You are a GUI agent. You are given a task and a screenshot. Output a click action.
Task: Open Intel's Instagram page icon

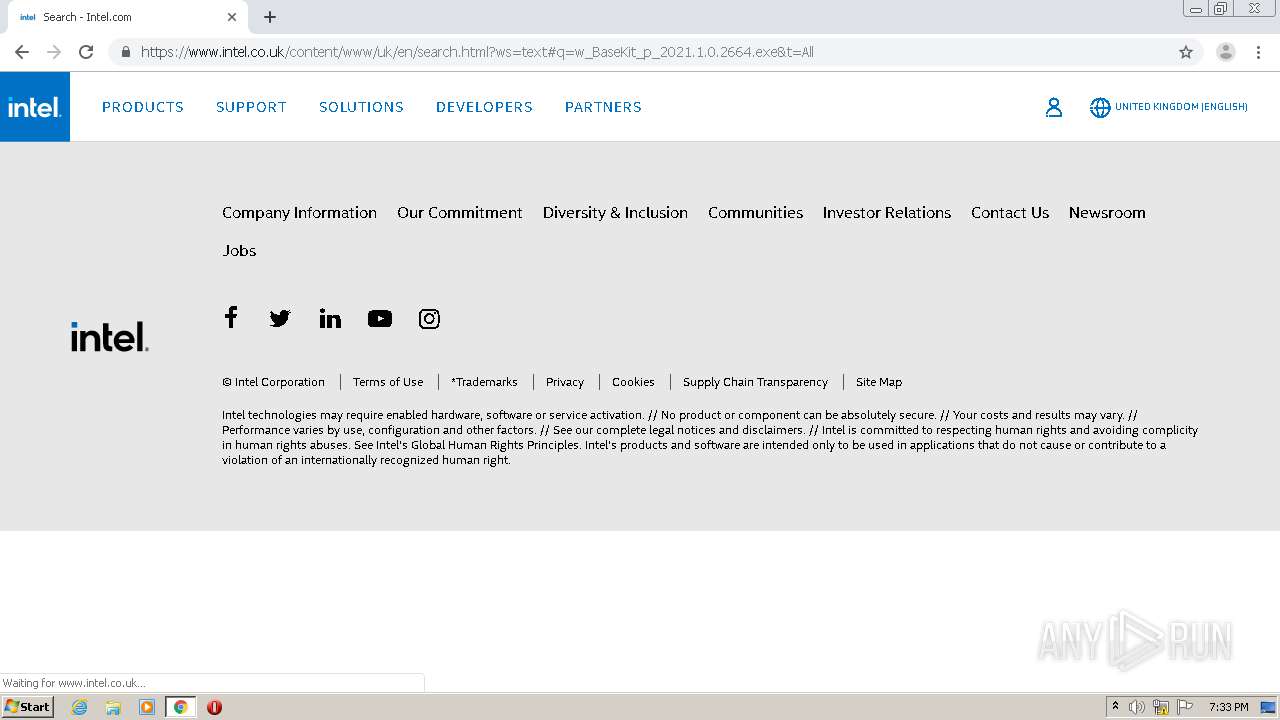pyautogui.click(x=429, y=318)
